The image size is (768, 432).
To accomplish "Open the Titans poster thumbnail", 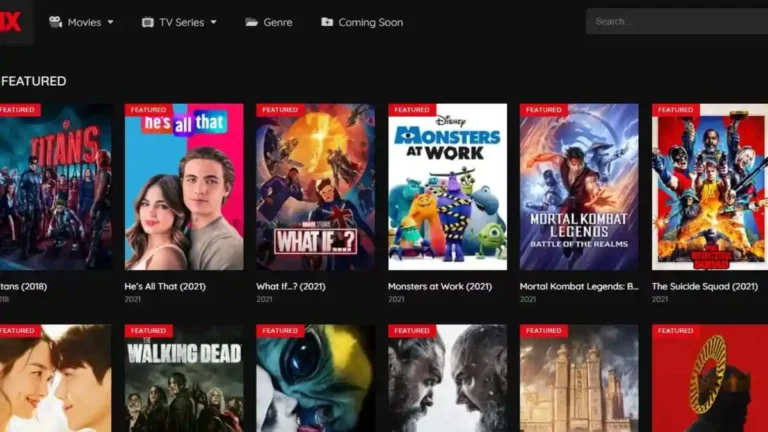I will pos(56,187).
